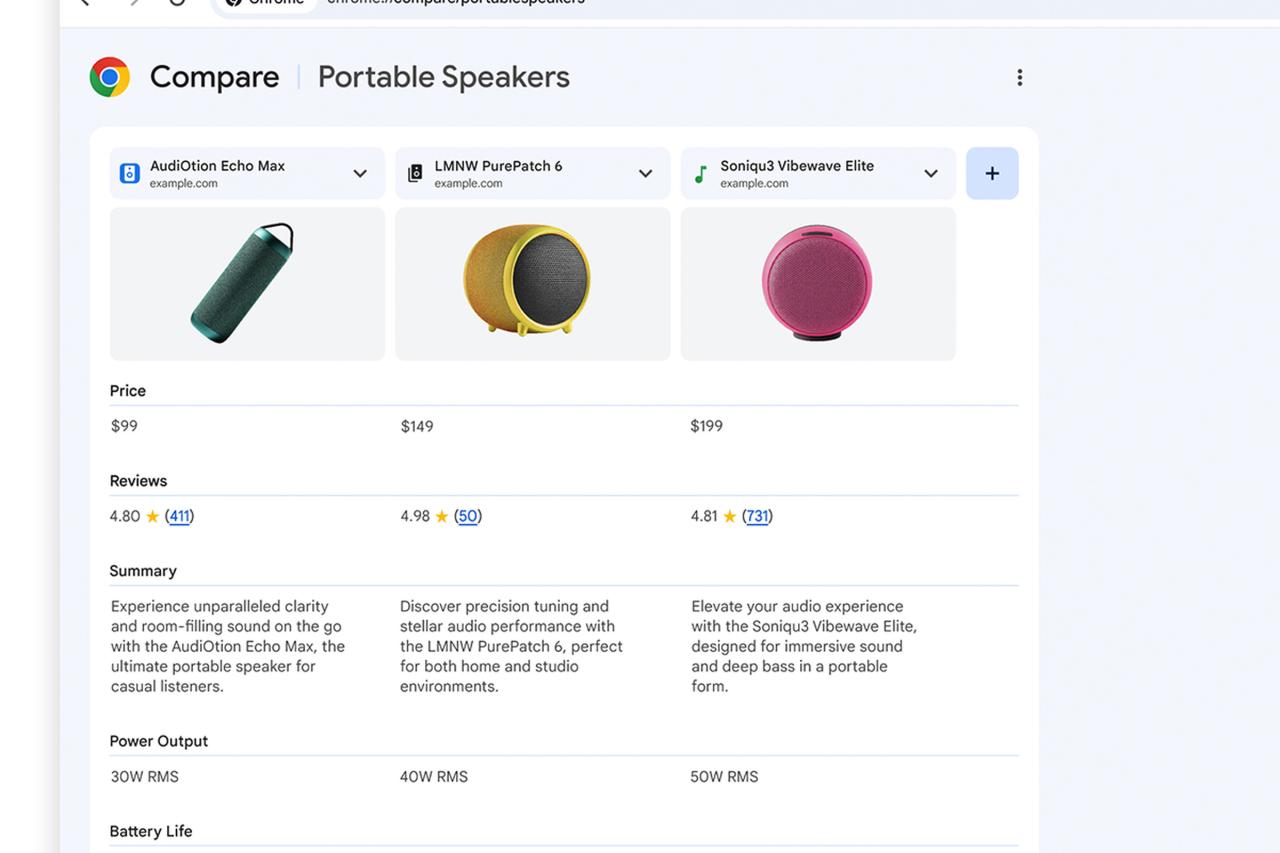
Task: Click the yellow LMNW PurePatch speaker image
Action: click(x=528, y=281)
